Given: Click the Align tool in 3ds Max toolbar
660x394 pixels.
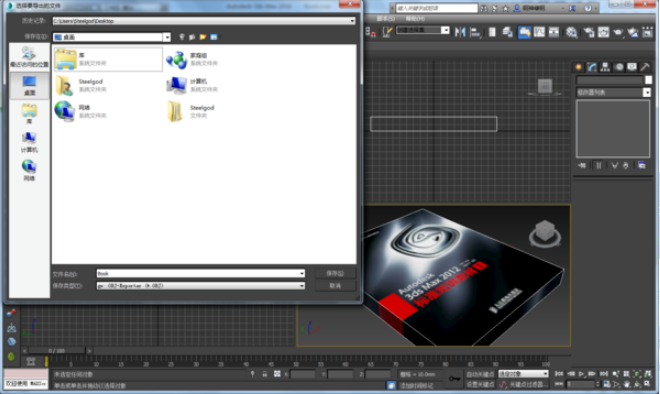Looking at the screenshot, I should (475, 32).
